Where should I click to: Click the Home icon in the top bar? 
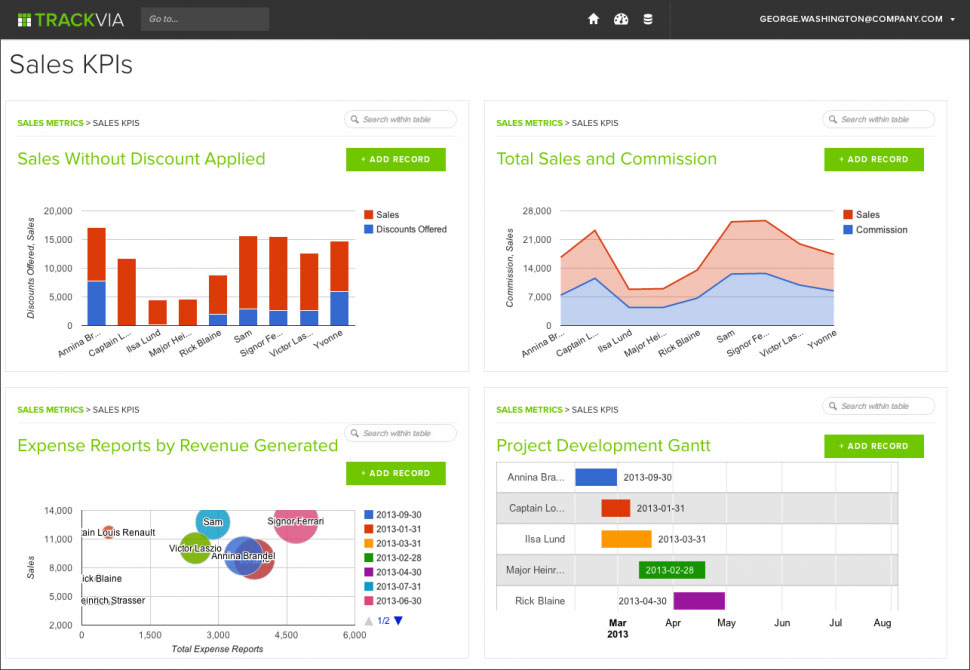coord(593,19)
